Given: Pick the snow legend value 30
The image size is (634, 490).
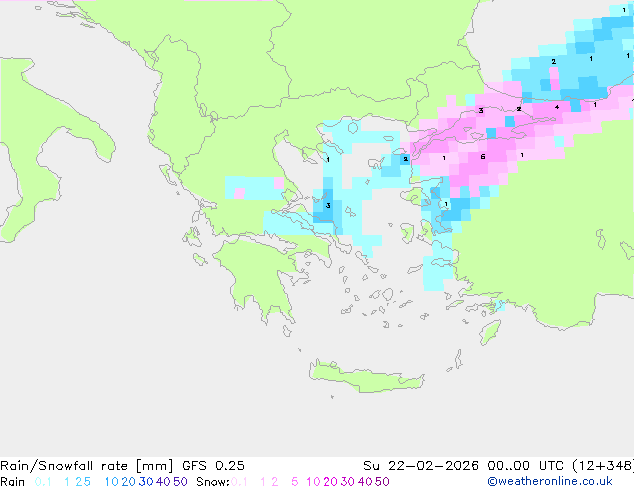Looking at the screenshot, I should [348, 482].
